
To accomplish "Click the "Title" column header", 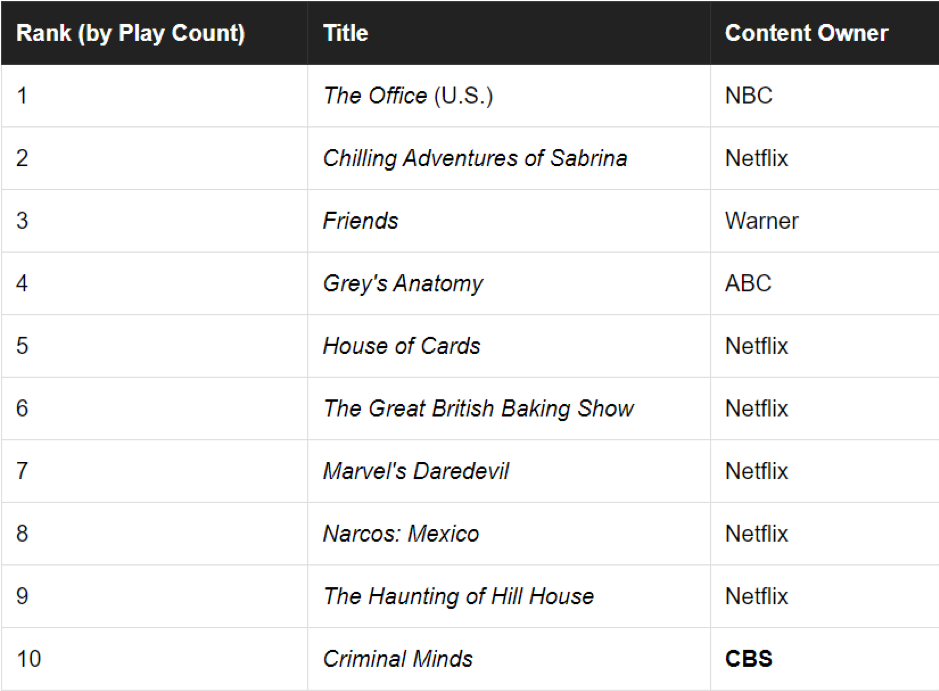I will click(x=346, y=33).
